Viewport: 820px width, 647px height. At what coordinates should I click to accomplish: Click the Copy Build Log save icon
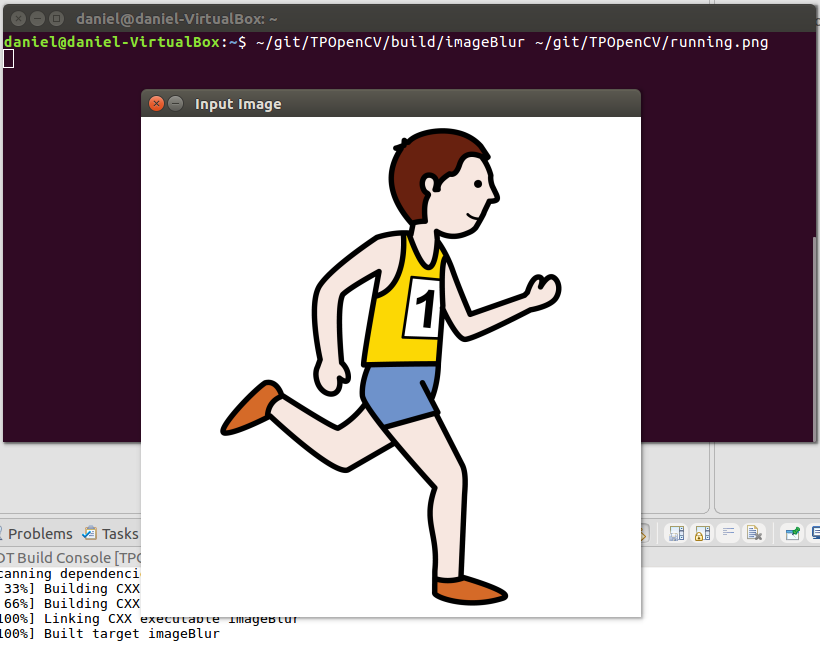(677, 533)
